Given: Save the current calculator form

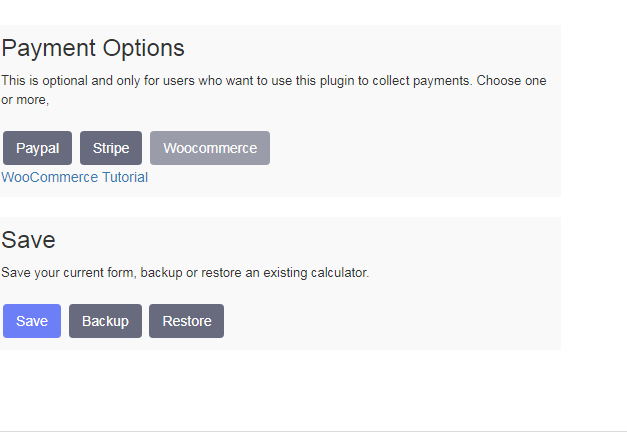Looking at the screenshot, I should click(x=32, y=321).
